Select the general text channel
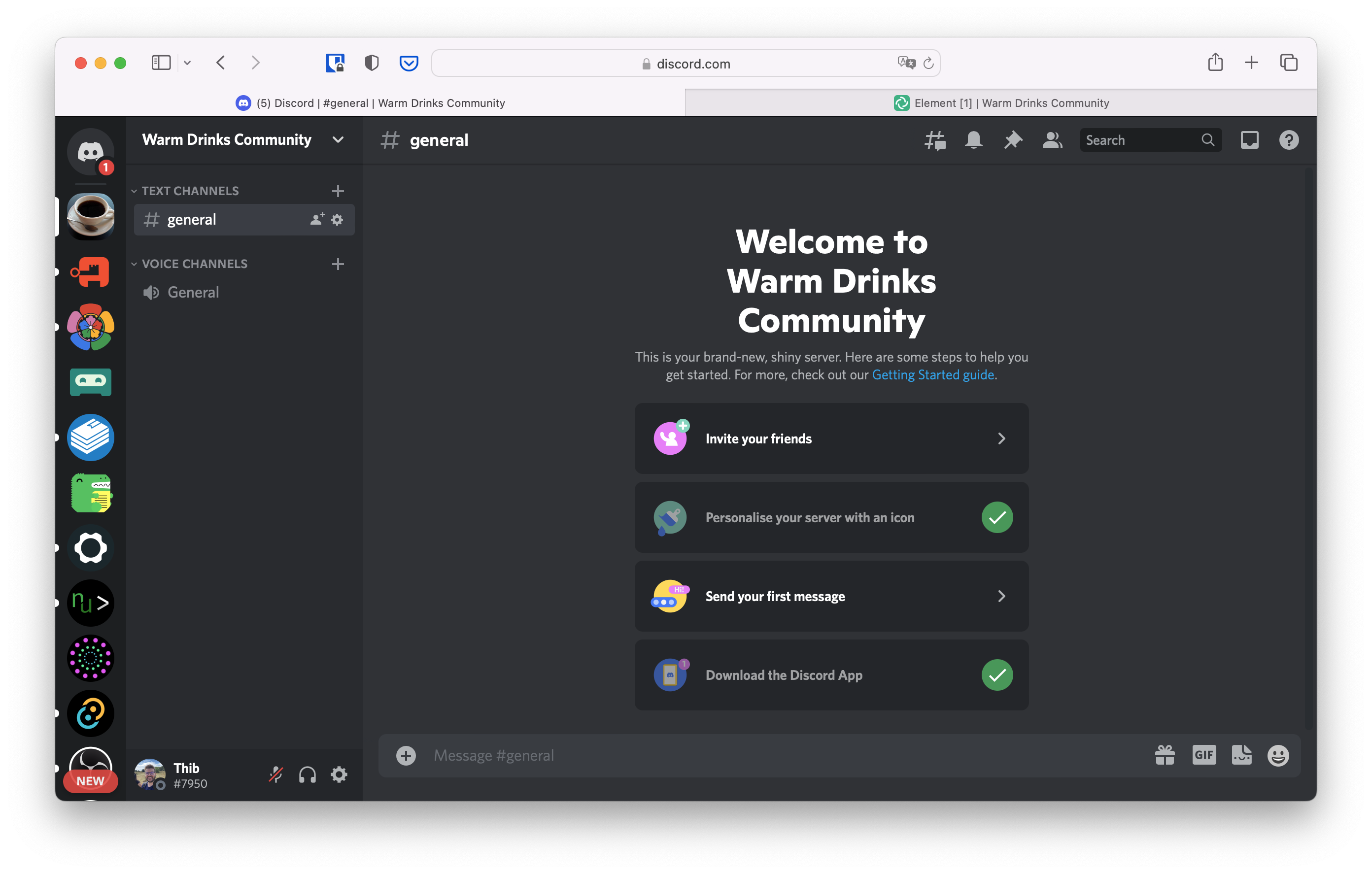 244,219
